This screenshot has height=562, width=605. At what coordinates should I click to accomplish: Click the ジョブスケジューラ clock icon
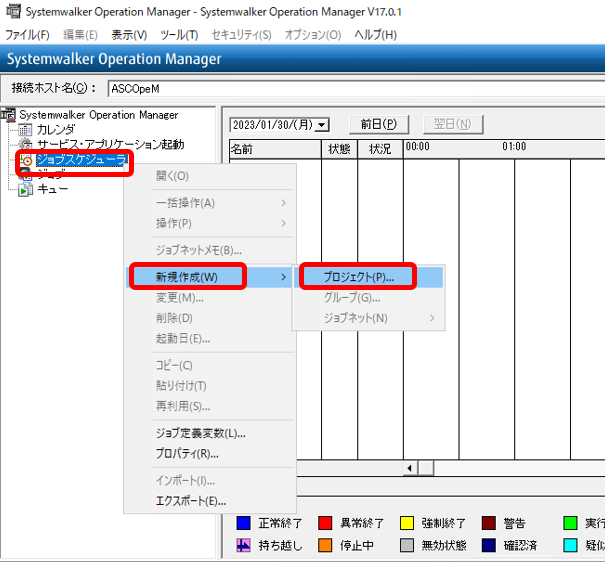pos(26,160)
